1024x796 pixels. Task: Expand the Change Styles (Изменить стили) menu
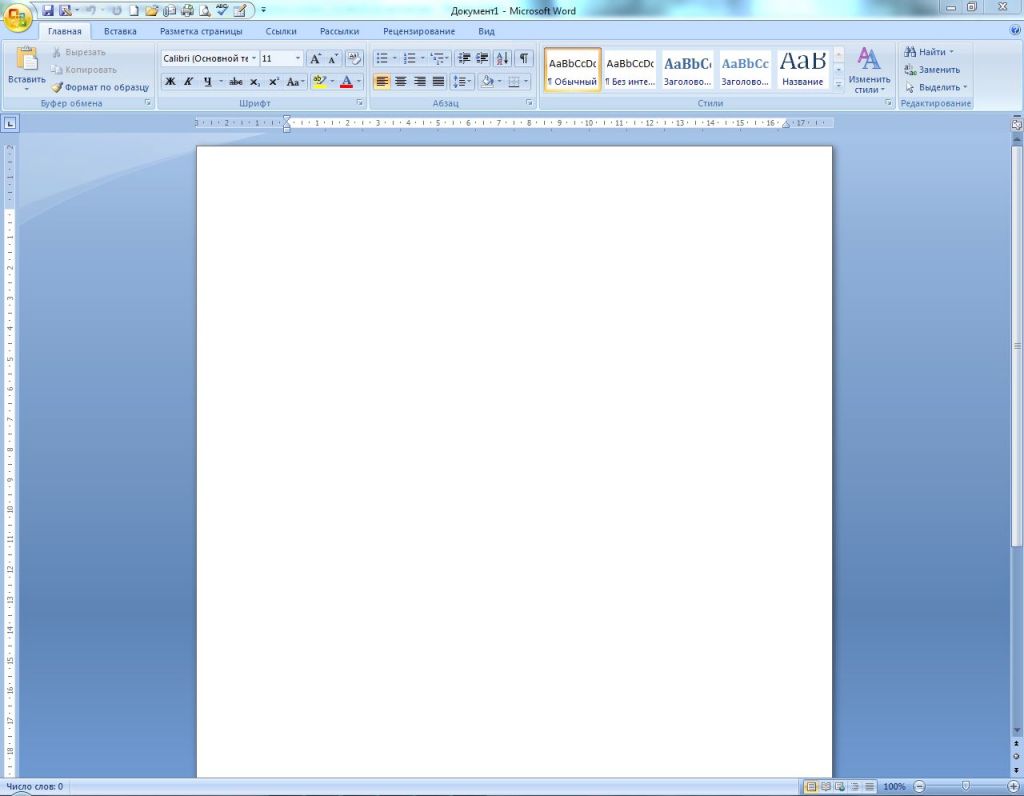(869, 70)
